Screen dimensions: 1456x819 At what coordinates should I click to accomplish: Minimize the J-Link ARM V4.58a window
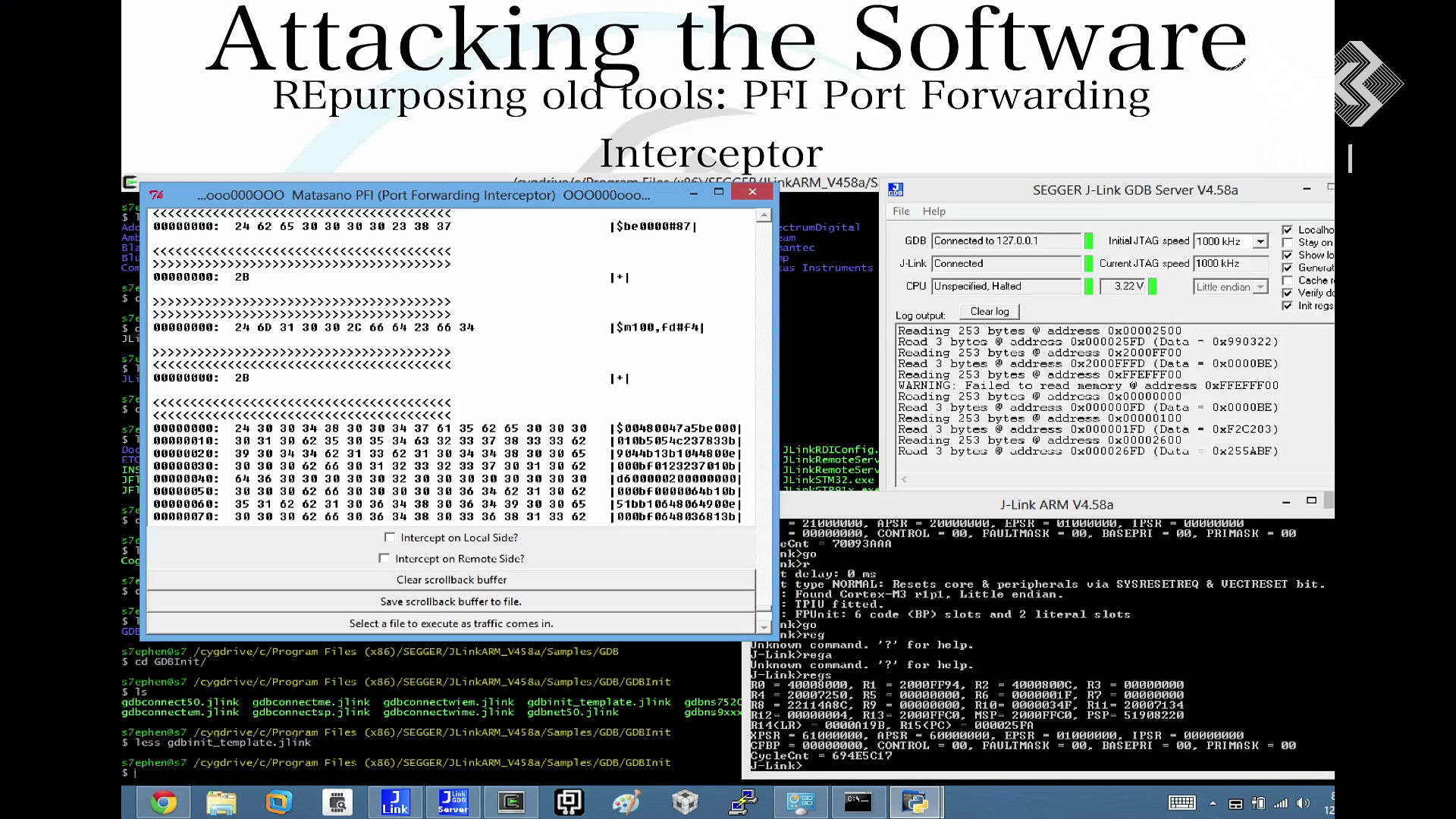point(1286,502)
